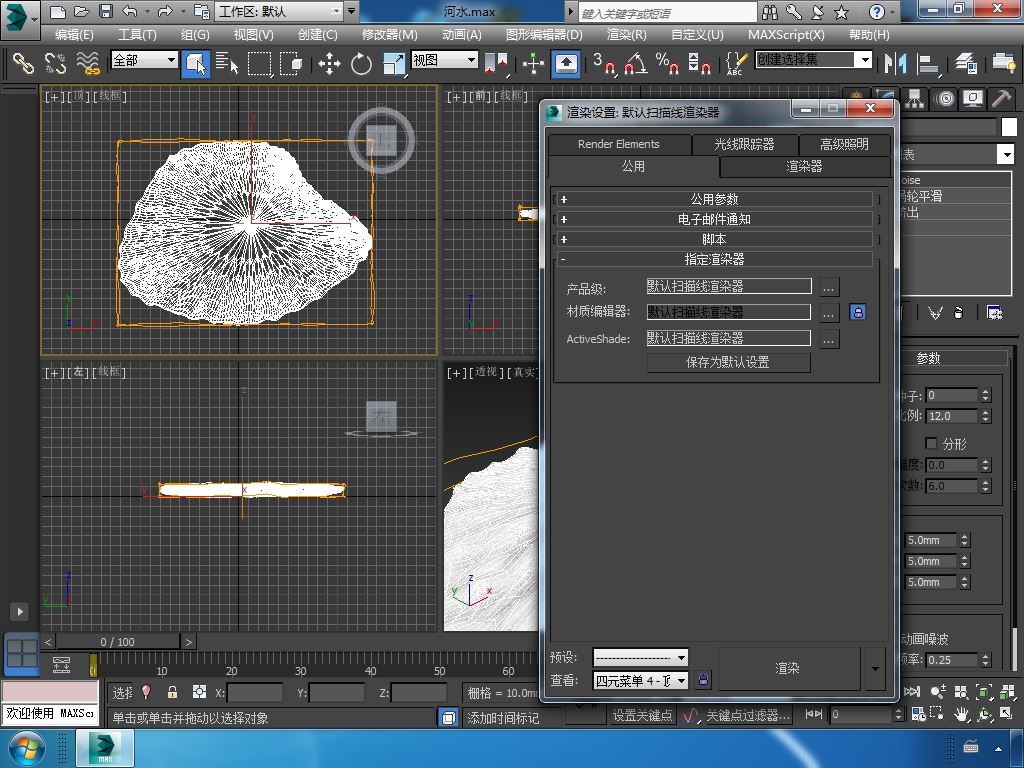
Task: Click Make Unique icon under modifier stack
Action: (x=935, y=313)
